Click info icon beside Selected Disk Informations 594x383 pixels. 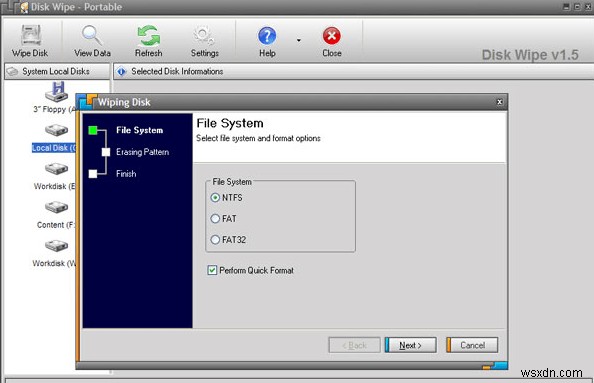pyautogui.click(x=121, y=71)
